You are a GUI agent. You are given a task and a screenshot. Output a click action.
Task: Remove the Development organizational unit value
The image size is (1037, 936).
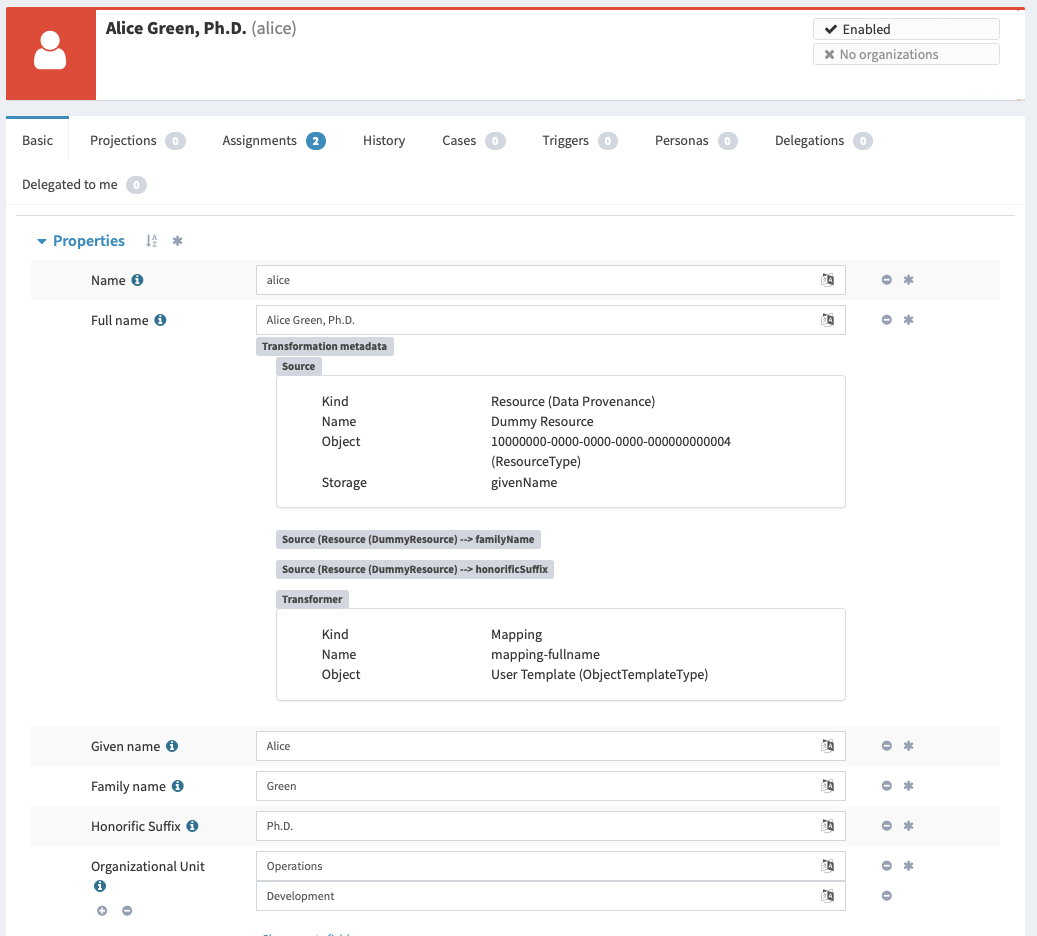click(886, 896)
